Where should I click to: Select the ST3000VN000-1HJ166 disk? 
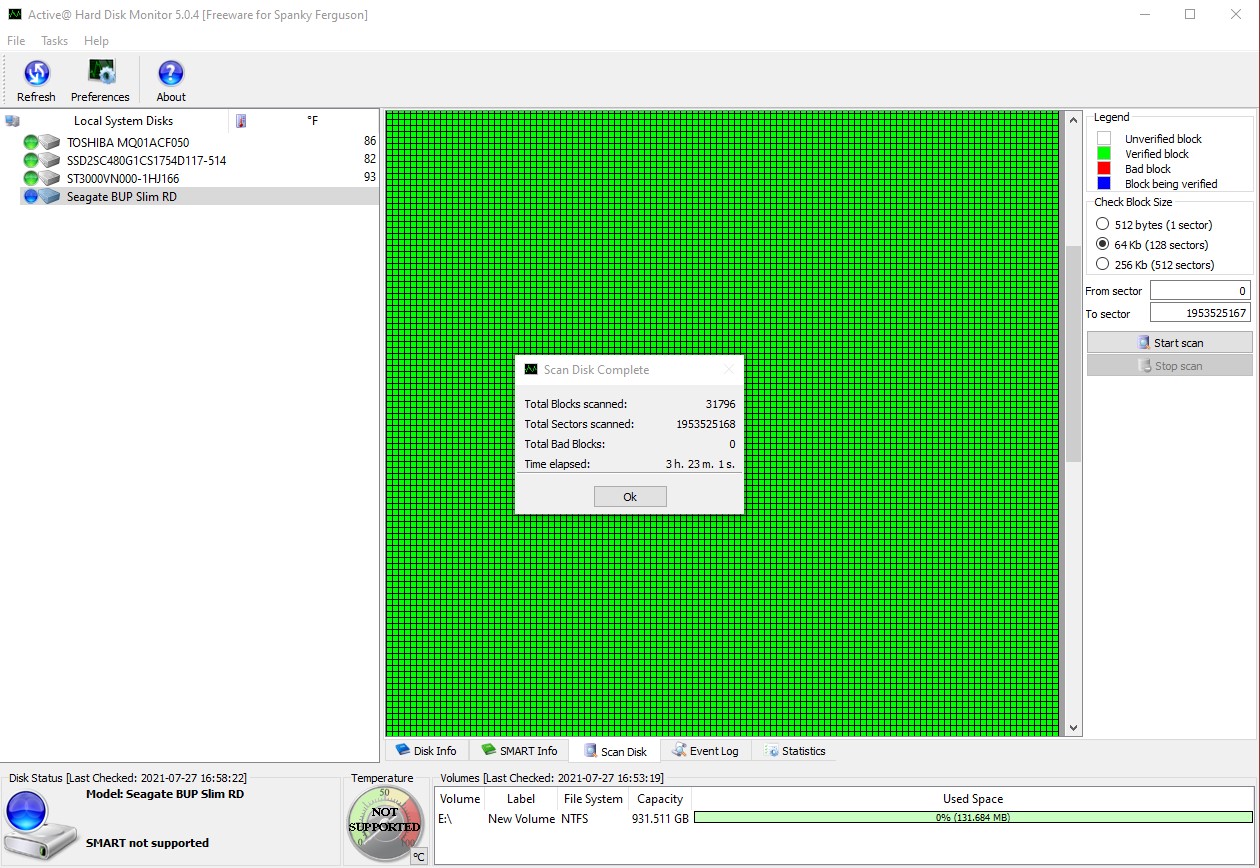(x=122, y=178)
